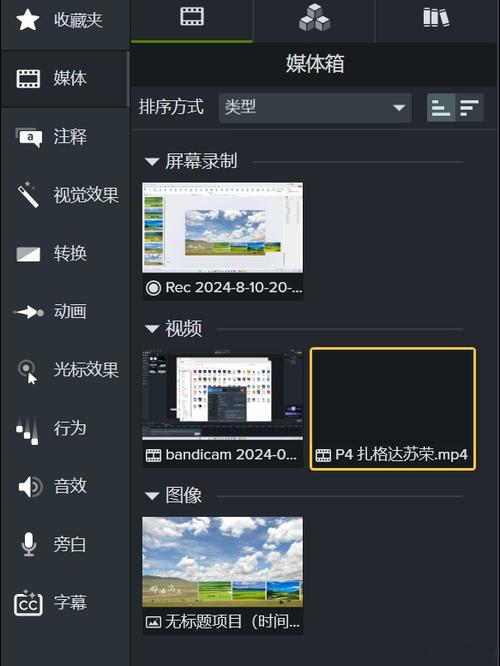Click the 动画 menu label

click(70, 312)
